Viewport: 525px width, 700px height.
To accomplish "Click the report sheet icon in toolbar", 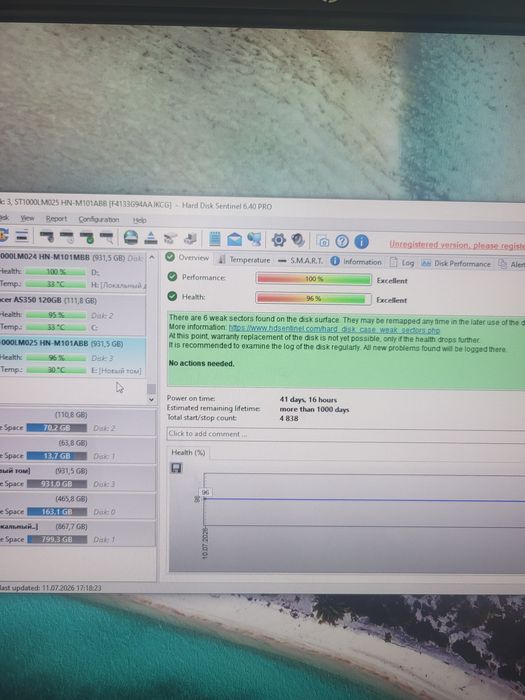I will point(215,239).
